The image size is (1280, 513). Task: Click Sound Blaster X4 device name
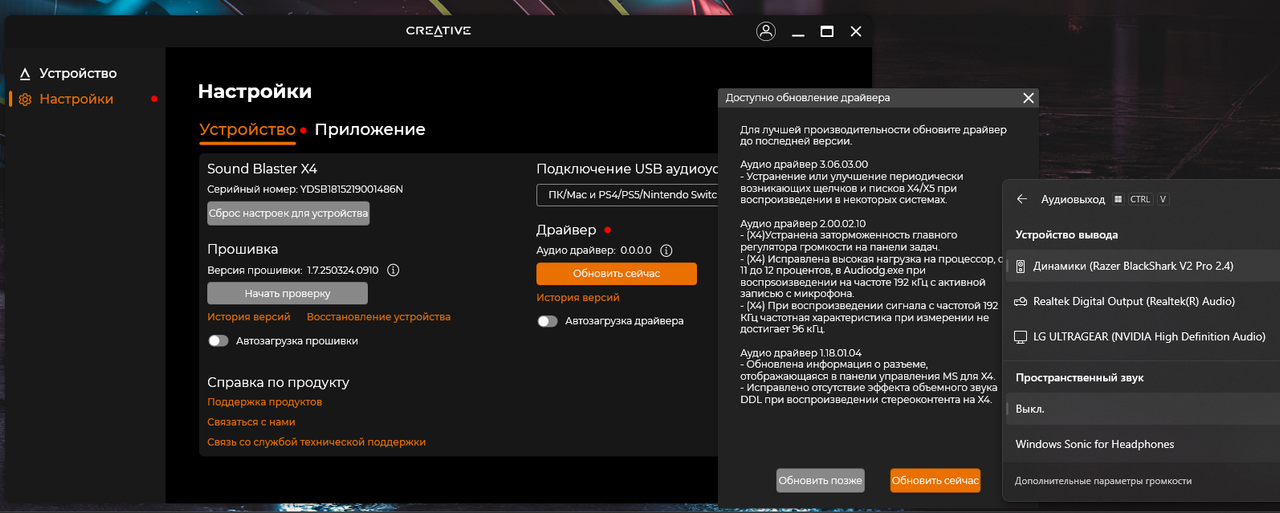(x=262, y=169)
